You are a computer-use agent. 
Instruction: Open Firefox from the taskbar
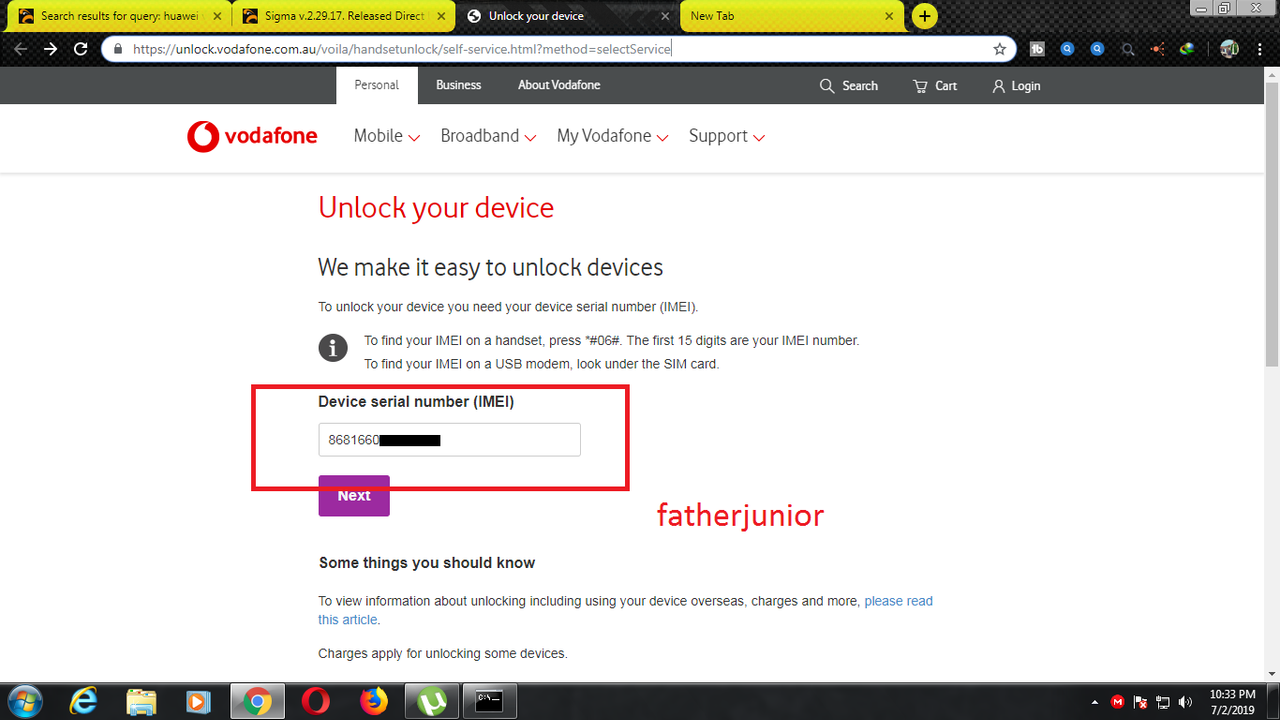374,702
